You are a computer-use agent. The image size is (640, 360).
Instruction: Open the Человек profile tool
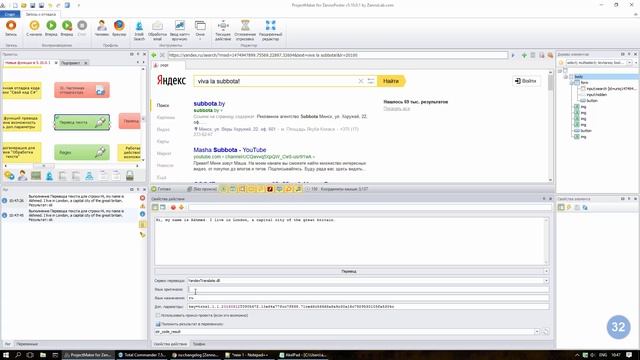coord(102,28)
